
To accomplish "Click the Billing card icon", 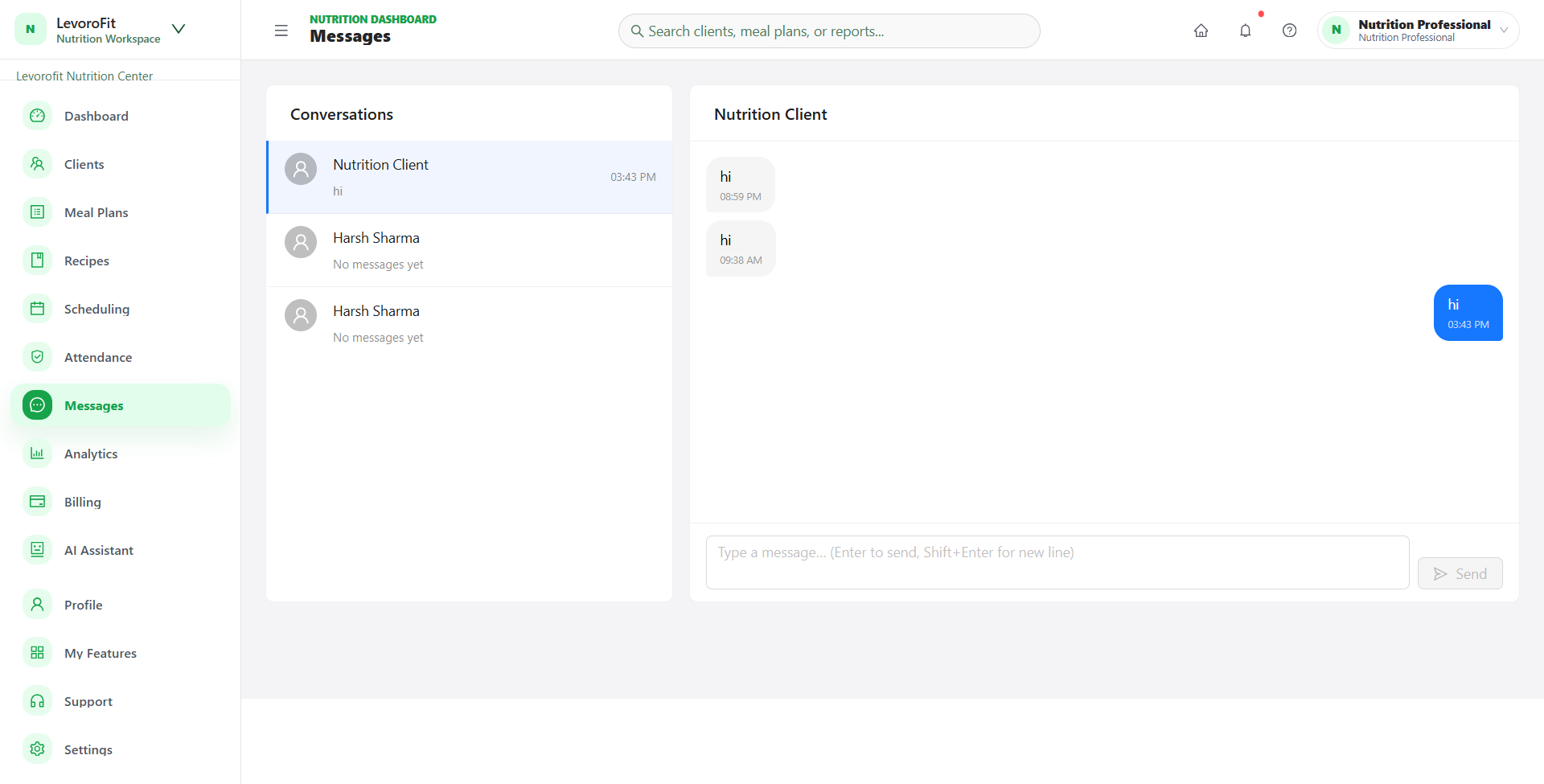I will [37, 502].
